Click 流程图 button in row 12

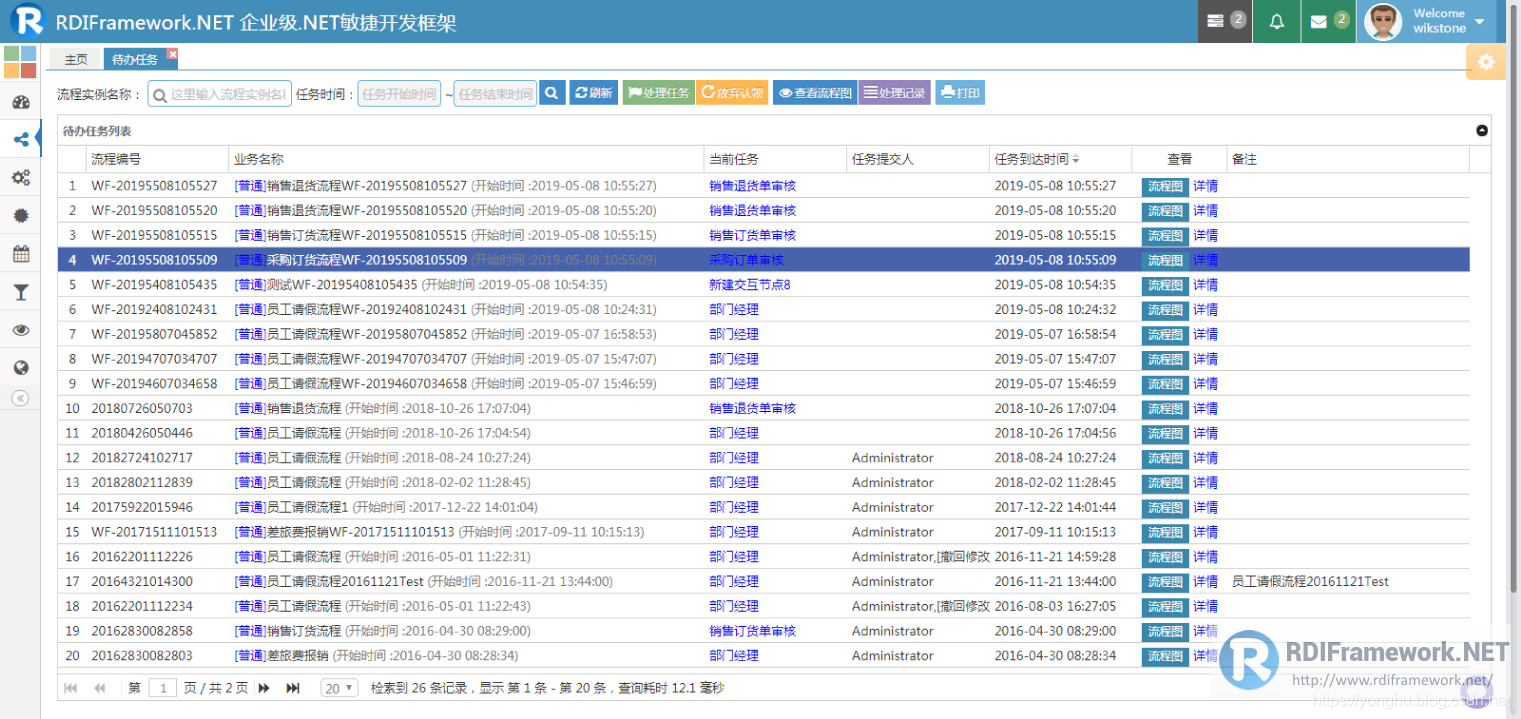(x=1165, y=458)
